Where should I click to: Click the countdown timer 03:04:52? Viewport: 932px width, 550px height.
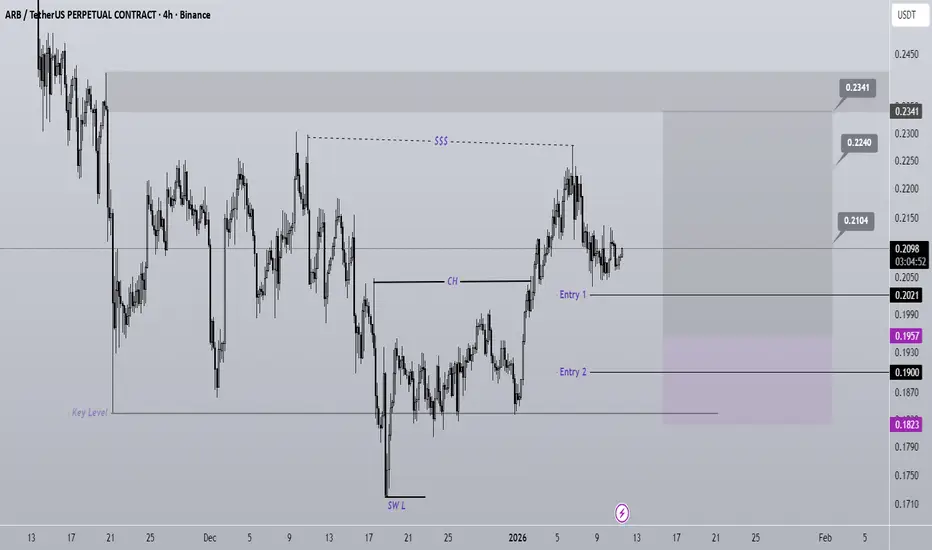coord(910,262)
